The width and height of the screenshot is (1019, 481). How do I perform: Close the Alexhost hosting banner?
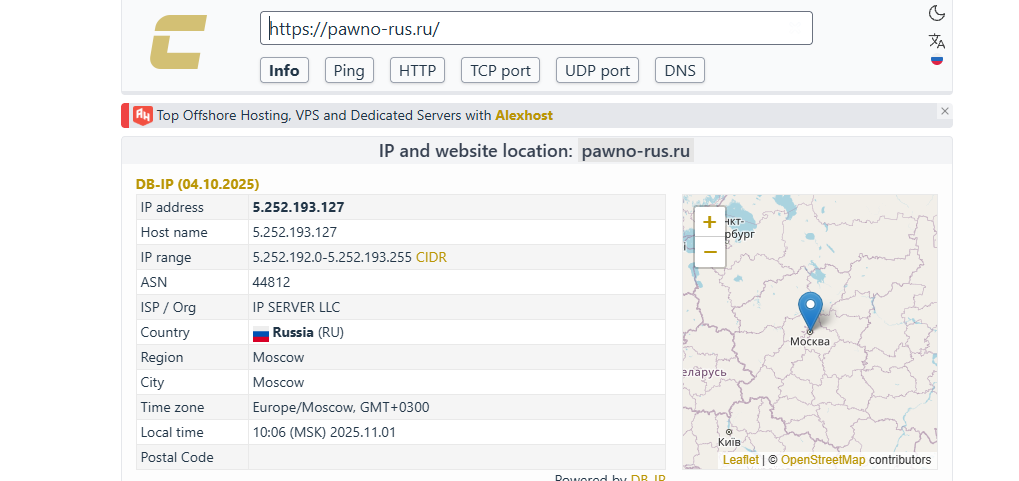tap(944, 111)
